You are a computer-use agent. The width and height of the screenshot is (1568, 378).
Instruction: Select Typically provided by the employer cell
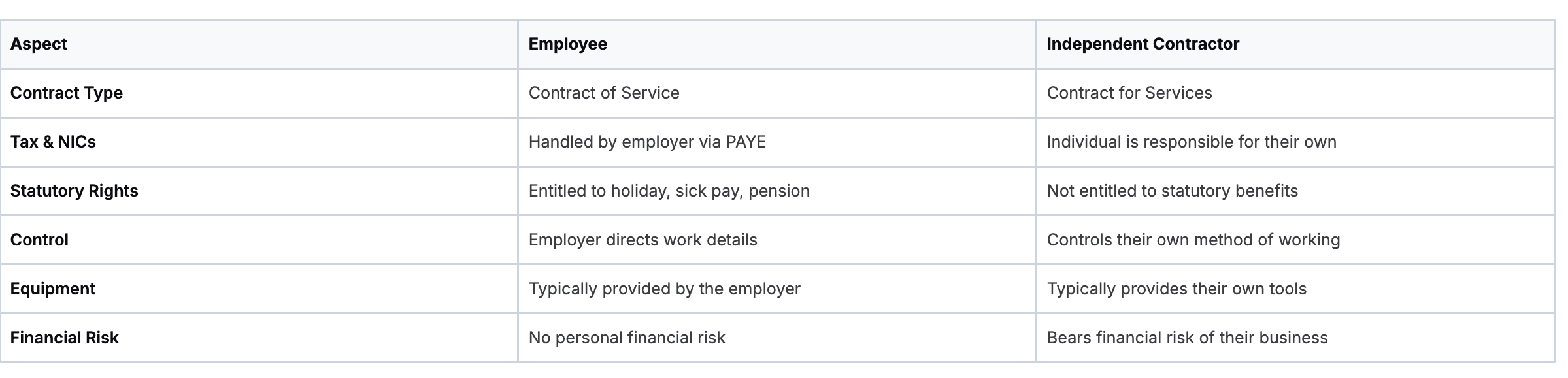coord(664,289)
